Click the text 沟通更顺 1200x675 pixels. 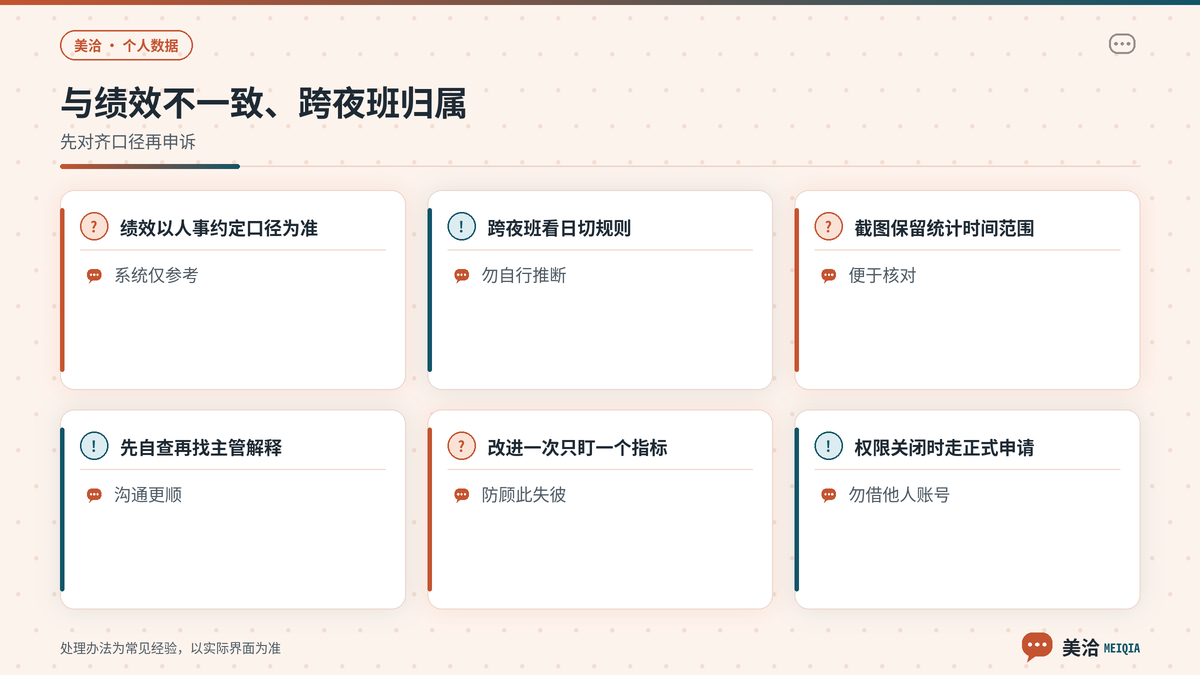(148, 496)
